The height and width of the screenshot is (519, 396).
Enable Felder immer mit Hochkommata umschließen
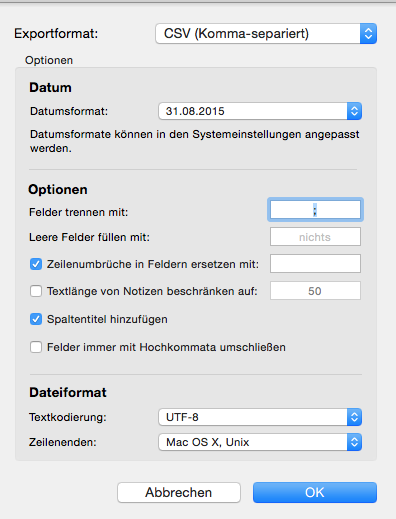[36, 347]
